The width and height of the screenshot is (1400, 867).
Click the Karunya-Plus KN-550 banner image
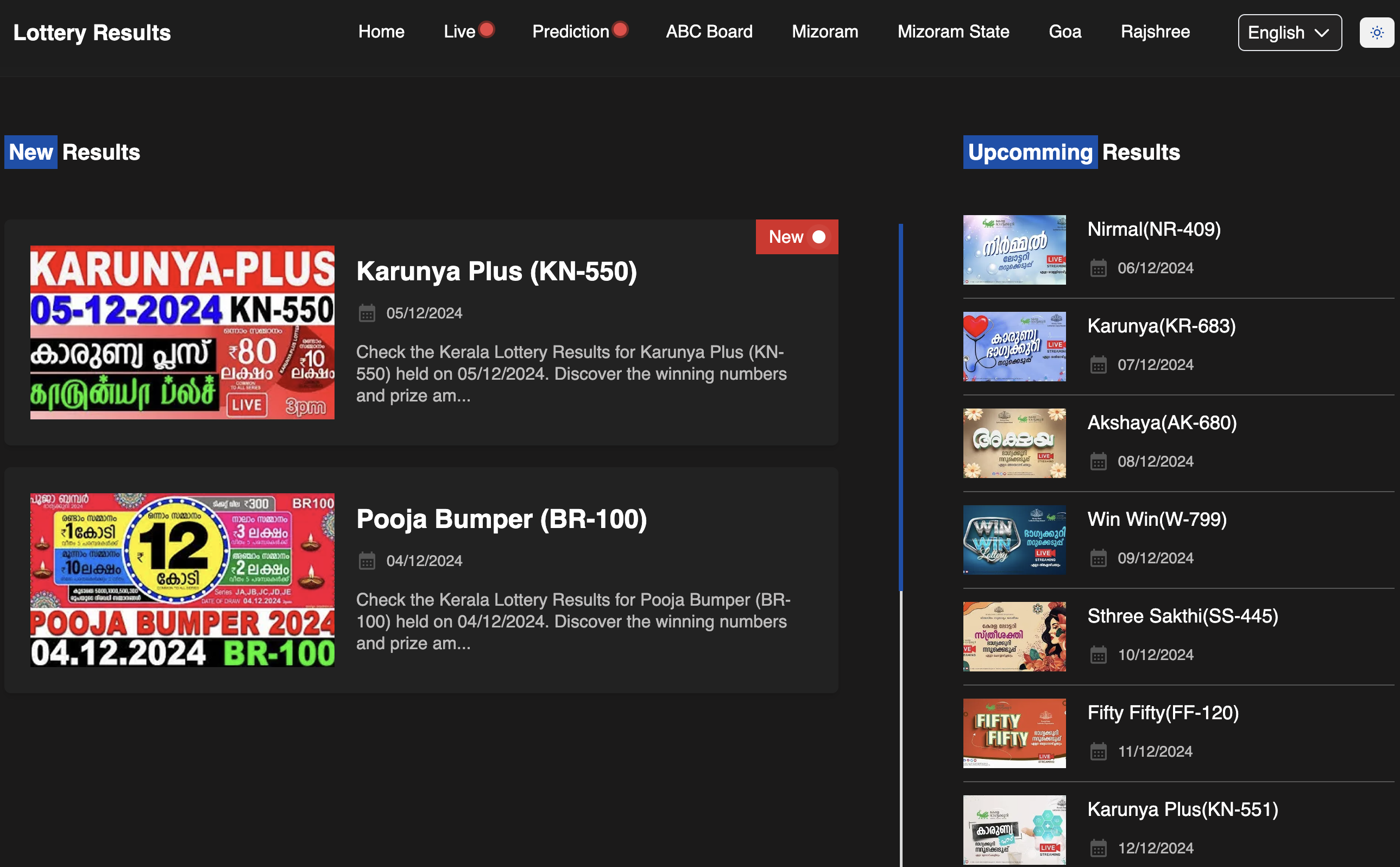click(182, 332)
